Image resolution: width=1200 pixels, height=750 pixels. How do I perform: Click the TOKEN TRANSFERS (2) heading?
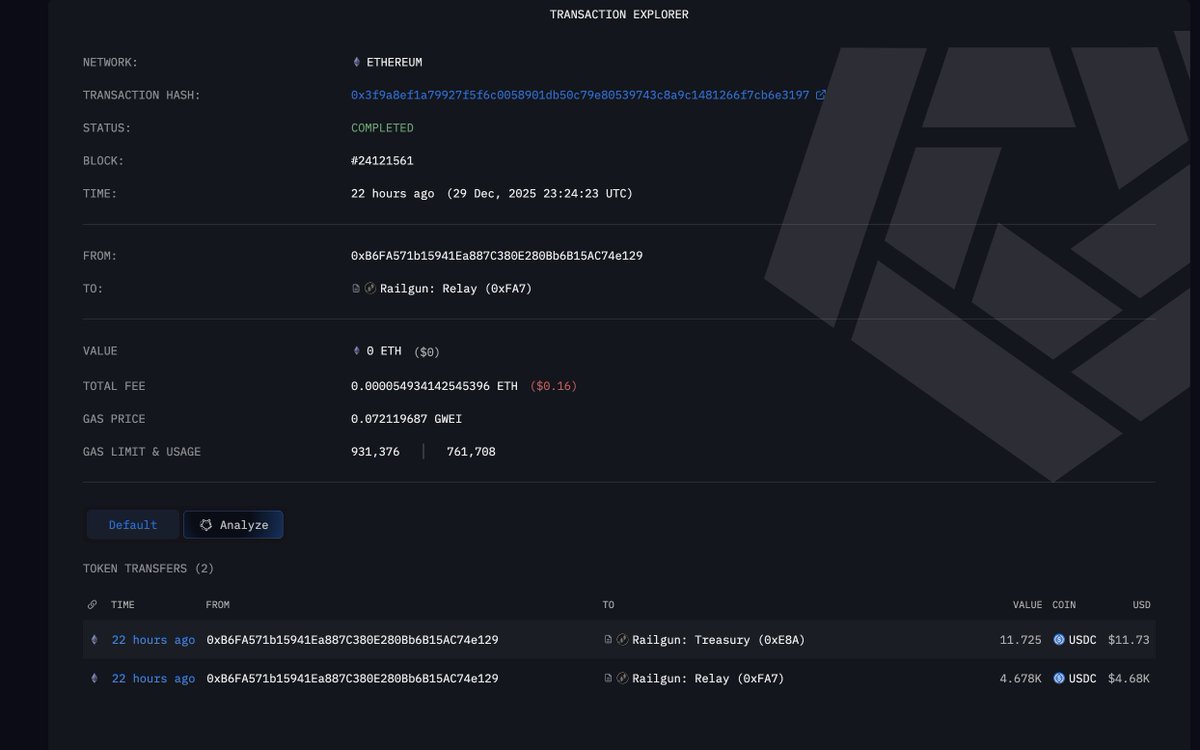(x=148, y=568)
